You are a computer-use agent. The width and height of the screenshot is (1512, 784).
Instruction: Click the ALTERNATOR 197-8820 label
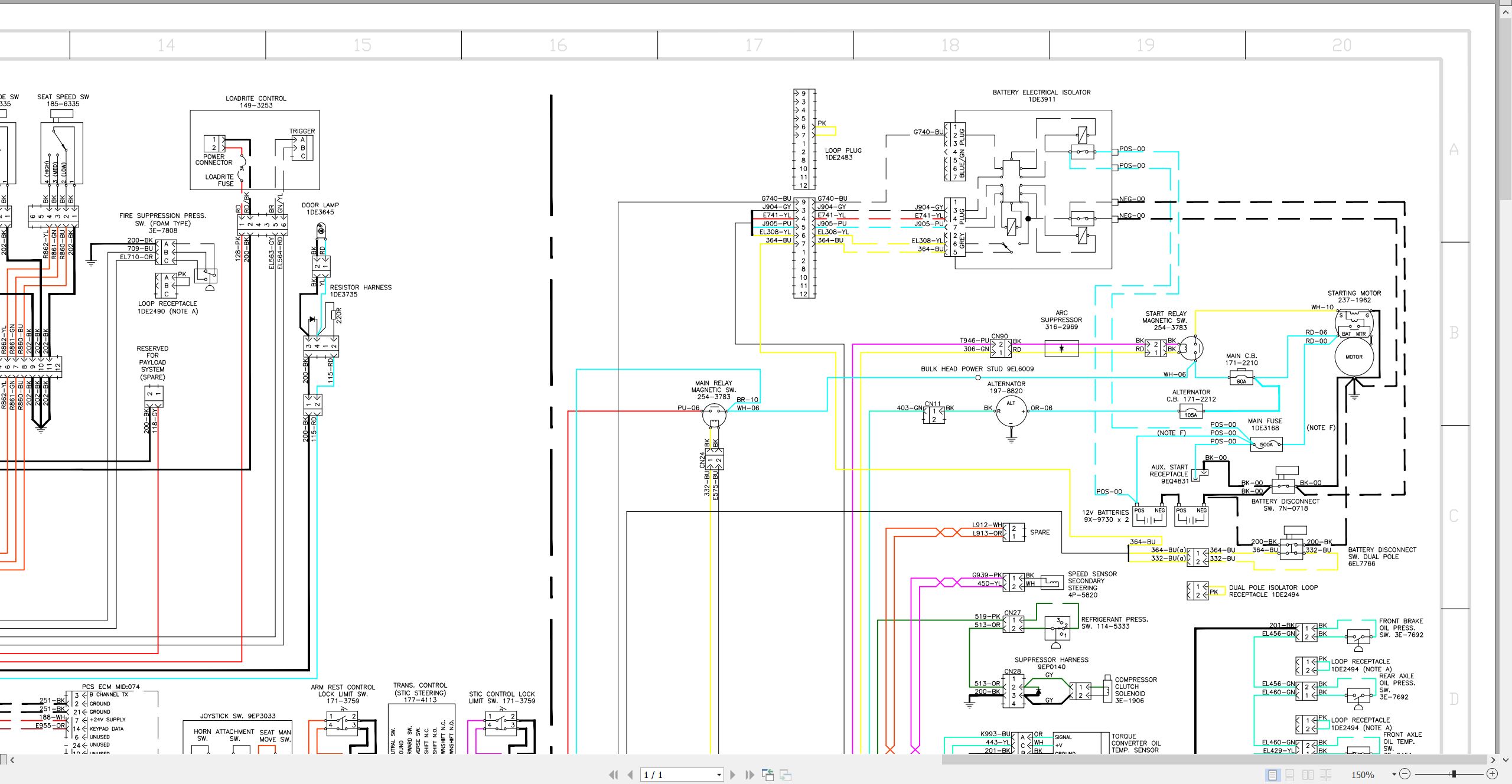(x=1006, y=387)
